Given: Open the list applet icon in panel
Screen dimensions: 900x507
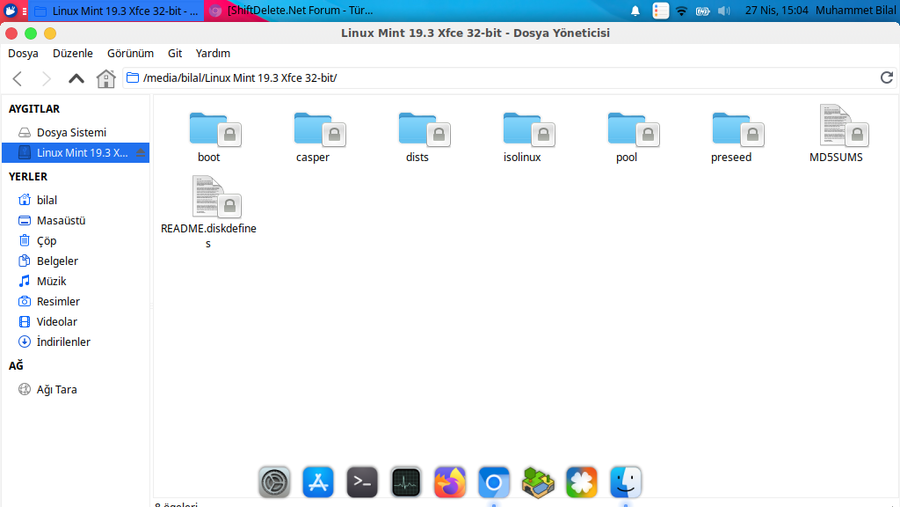Looking at the screenshot, I should click(x=660, y=11).
